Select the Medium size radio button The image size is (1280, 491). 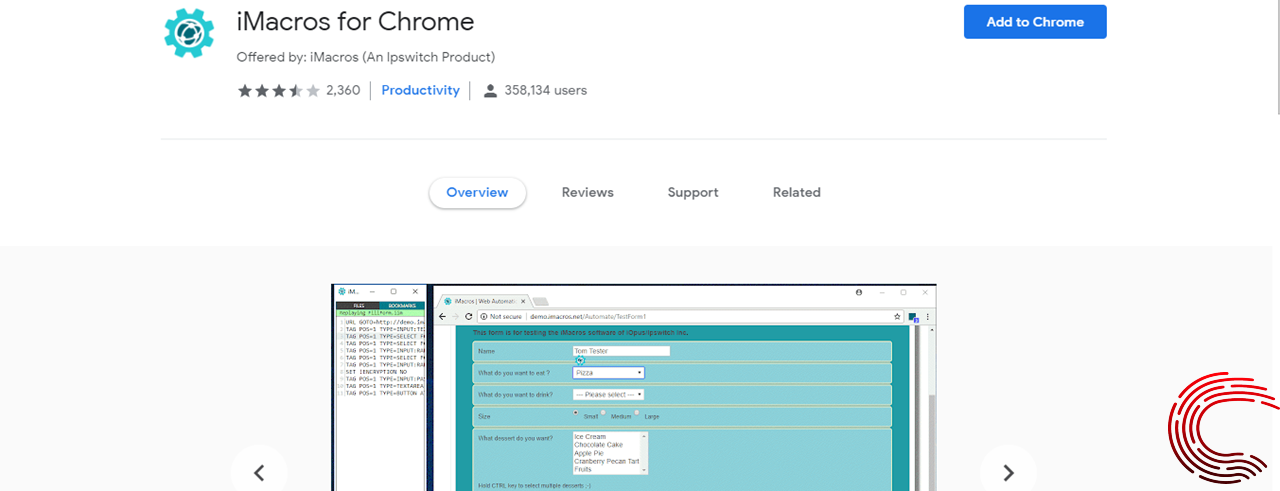[604, 413]
